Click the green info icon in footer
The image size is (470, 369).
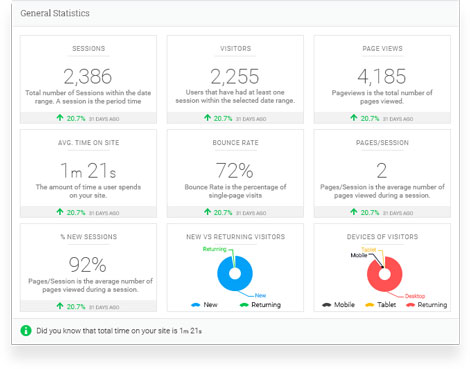[26, 330]
